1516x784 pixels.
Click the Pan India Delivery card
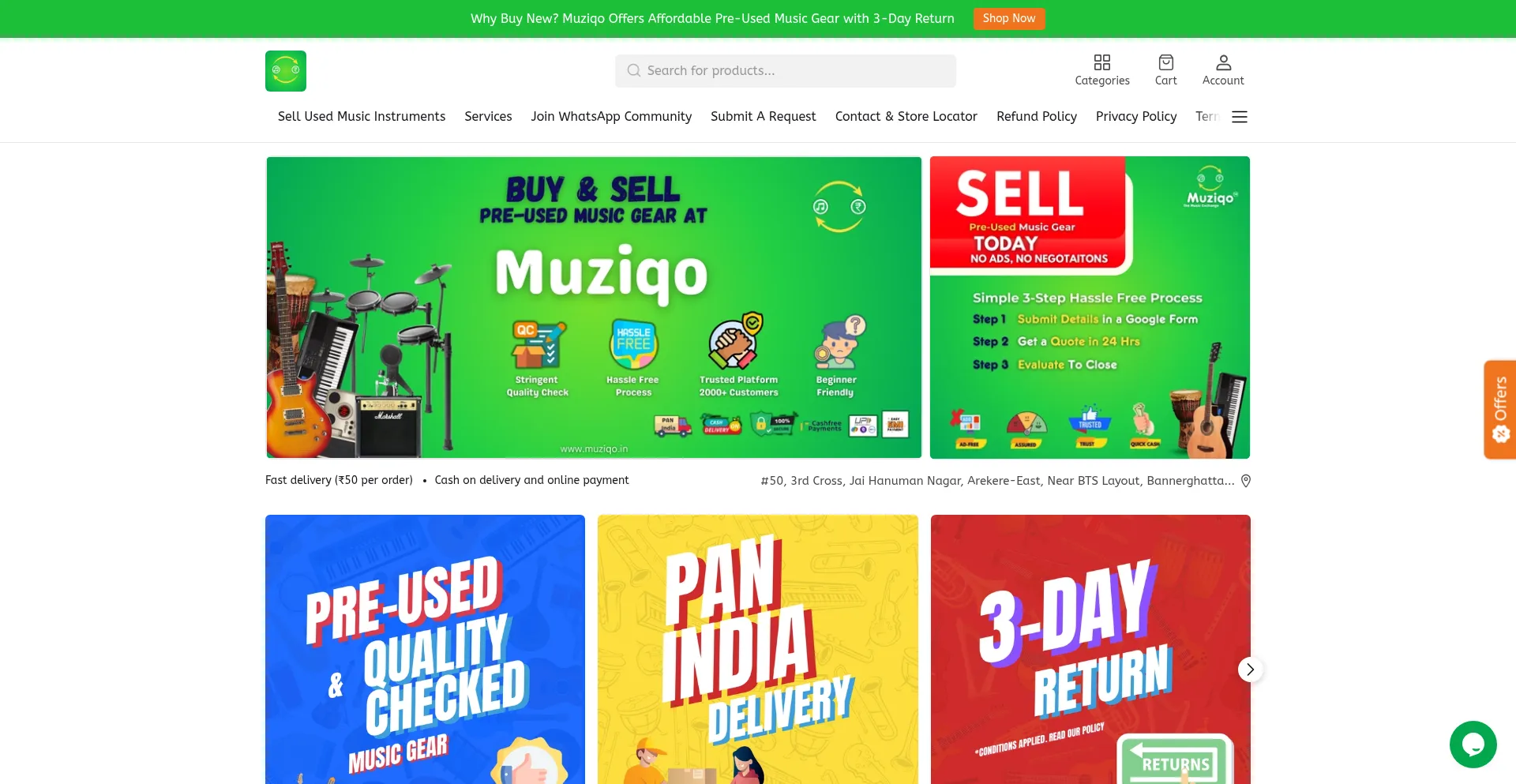click(758, 649)
